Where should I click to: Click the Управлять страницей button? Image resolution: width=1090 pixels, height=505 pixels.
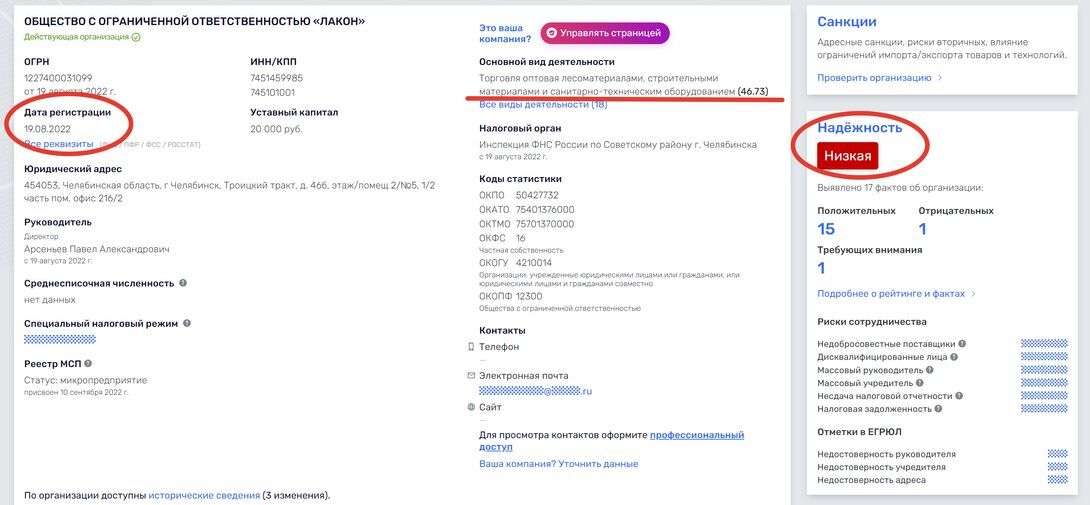pyautogui.click(x=604, y=33)
